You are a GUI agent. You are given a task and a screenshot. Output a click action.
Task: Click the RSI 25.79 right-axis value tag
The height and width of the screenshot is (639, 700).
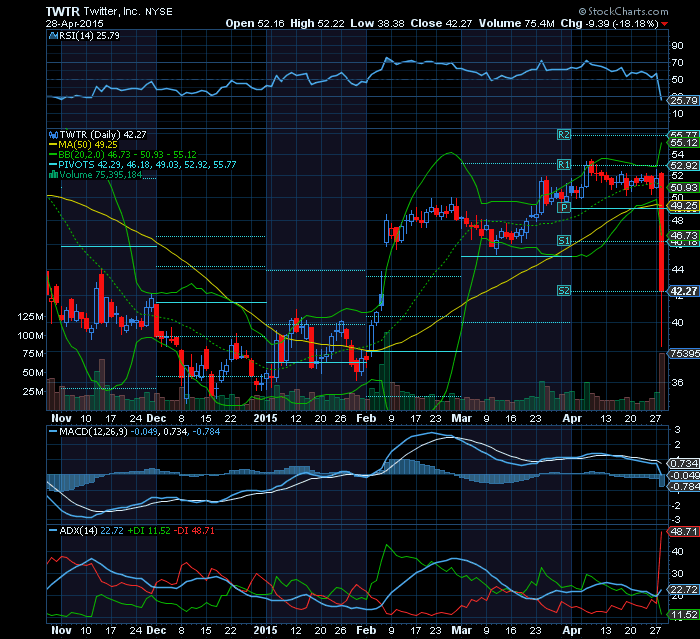click(683, 100)
